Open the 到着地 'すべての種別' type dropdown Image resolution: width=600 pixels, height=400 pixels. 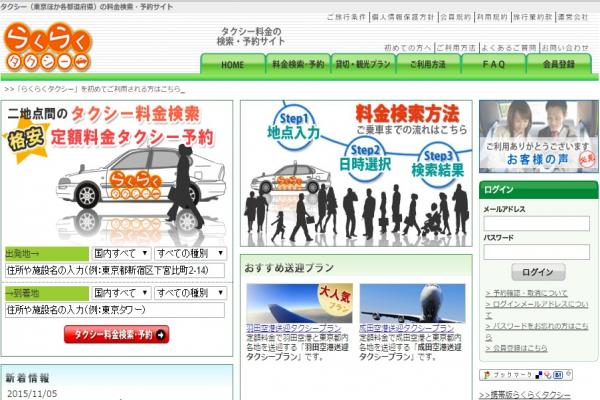[190, 293]
